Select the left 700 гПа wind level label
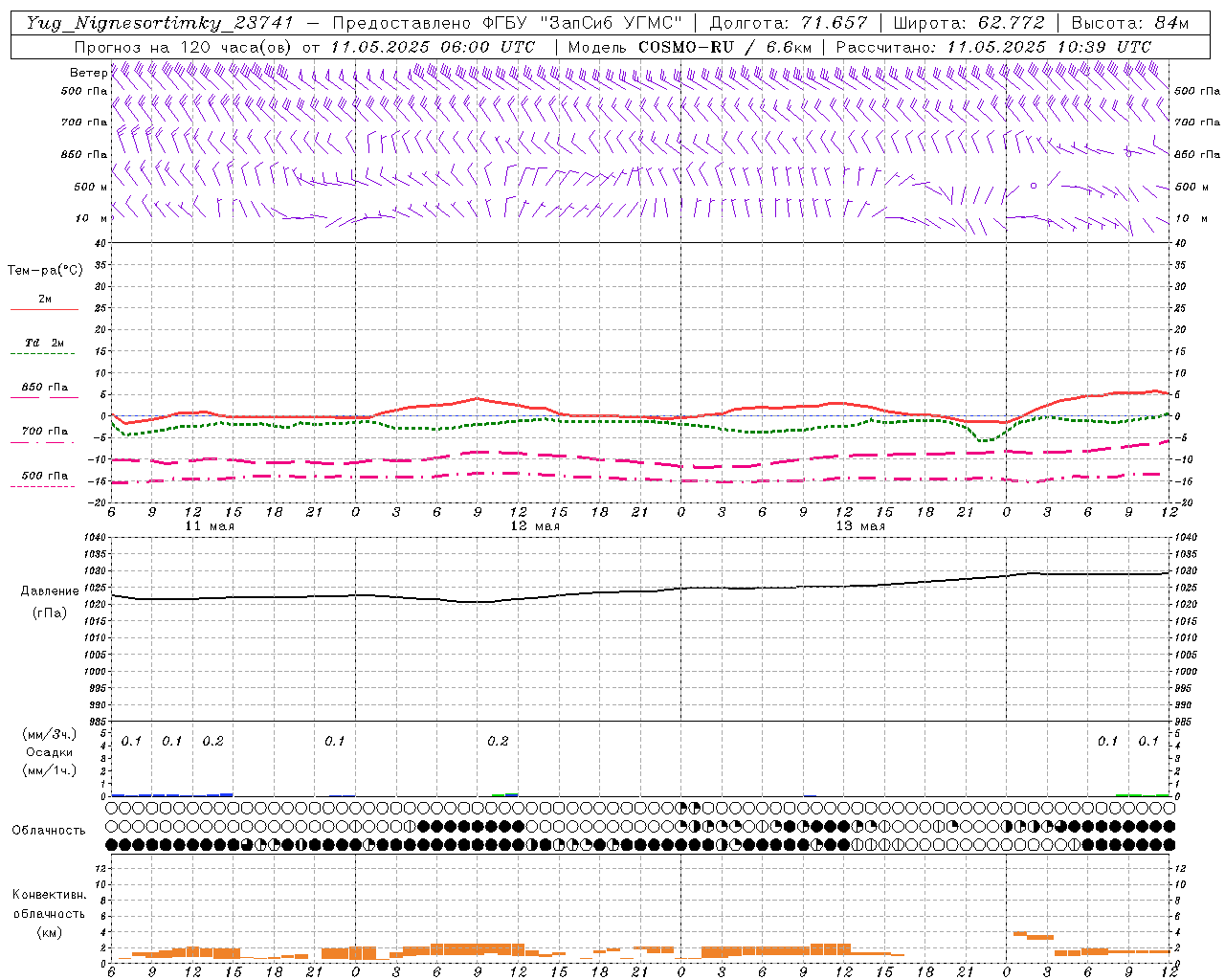The width and height of the screenshot is (1225, 980). click(x=84, y=122)
